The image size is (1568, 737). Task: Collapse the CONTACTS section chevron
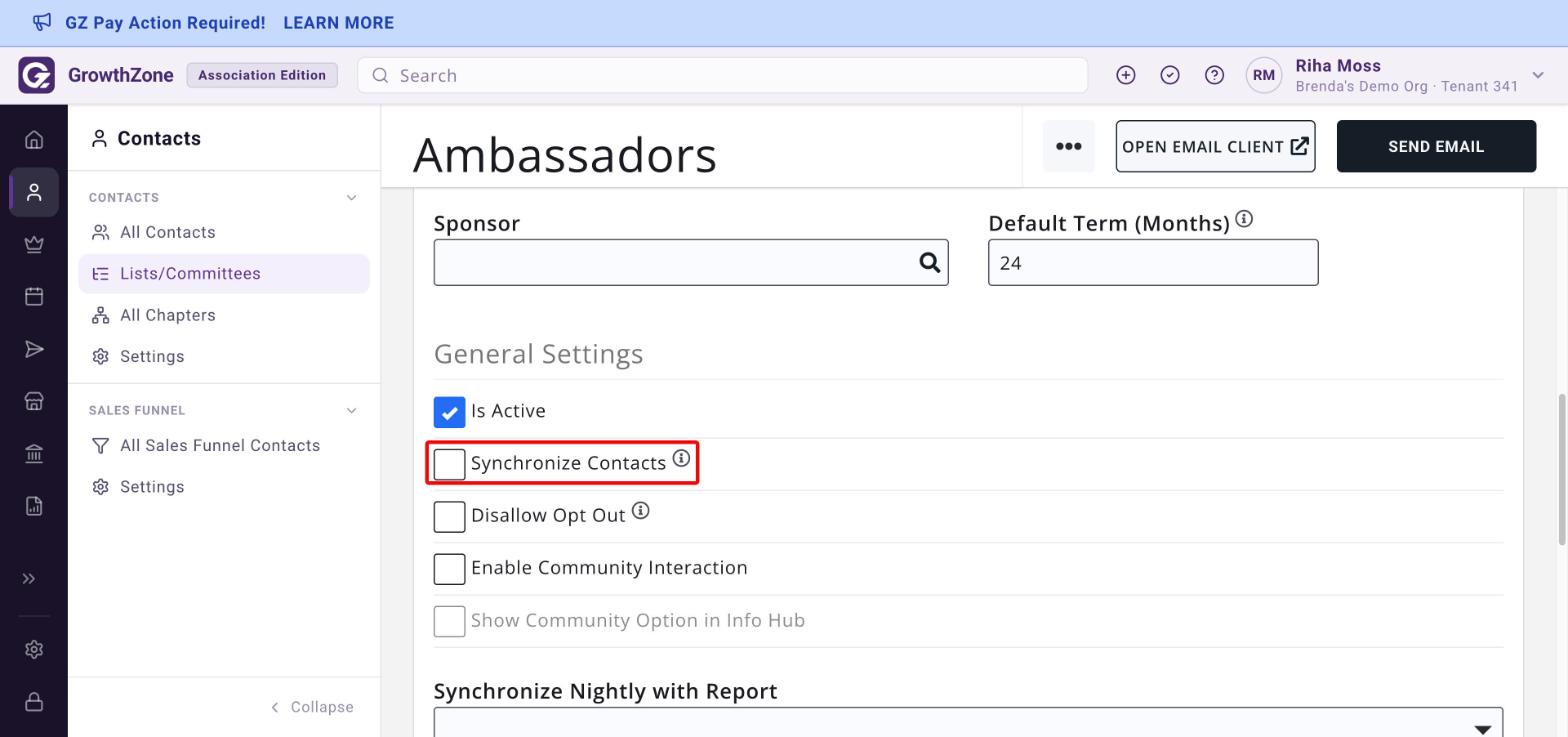click(351, 198)
